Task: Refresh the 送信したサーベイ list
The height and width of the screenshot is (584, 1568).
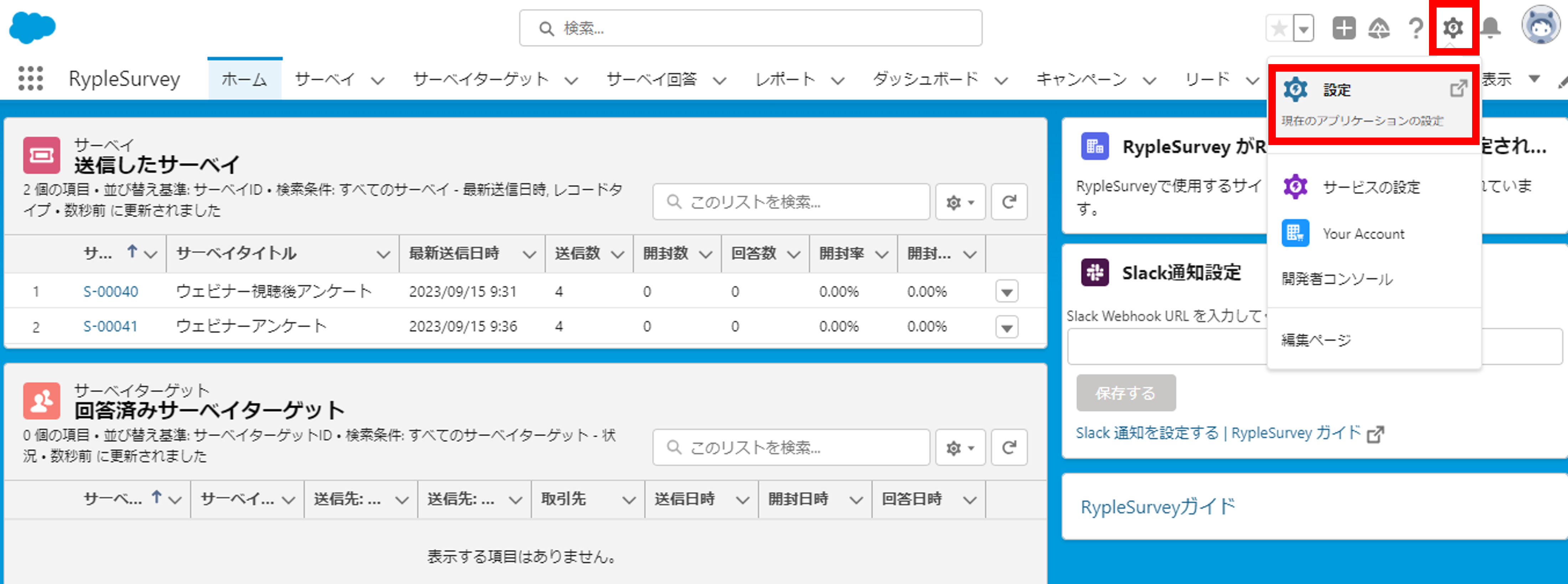Action: (1009, 202)
